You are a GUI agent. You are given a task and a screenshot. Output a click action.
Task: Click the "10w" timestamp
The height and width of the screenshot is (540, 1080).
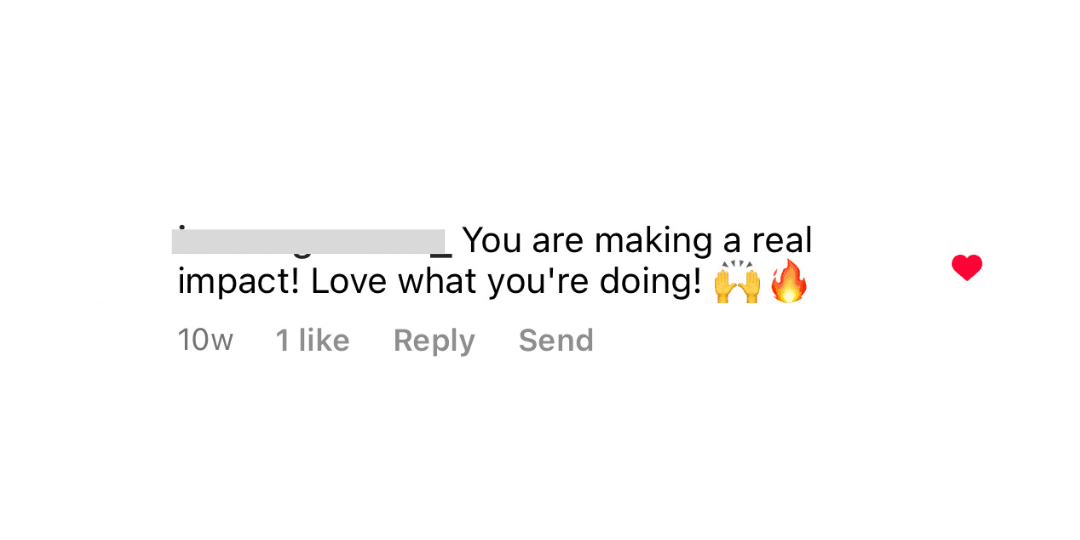tap(205, 341)
